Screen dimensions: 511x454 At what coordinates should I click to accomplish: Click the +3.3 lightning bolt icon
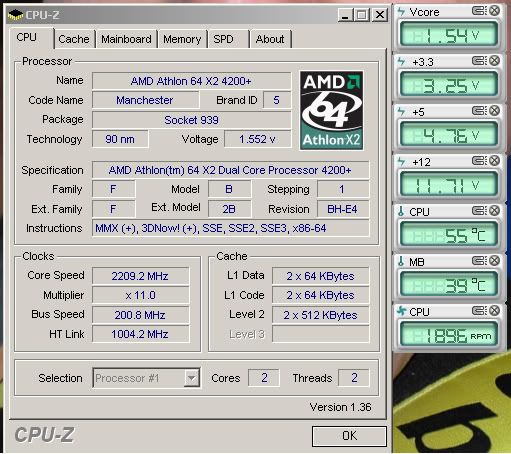point(401,62)
